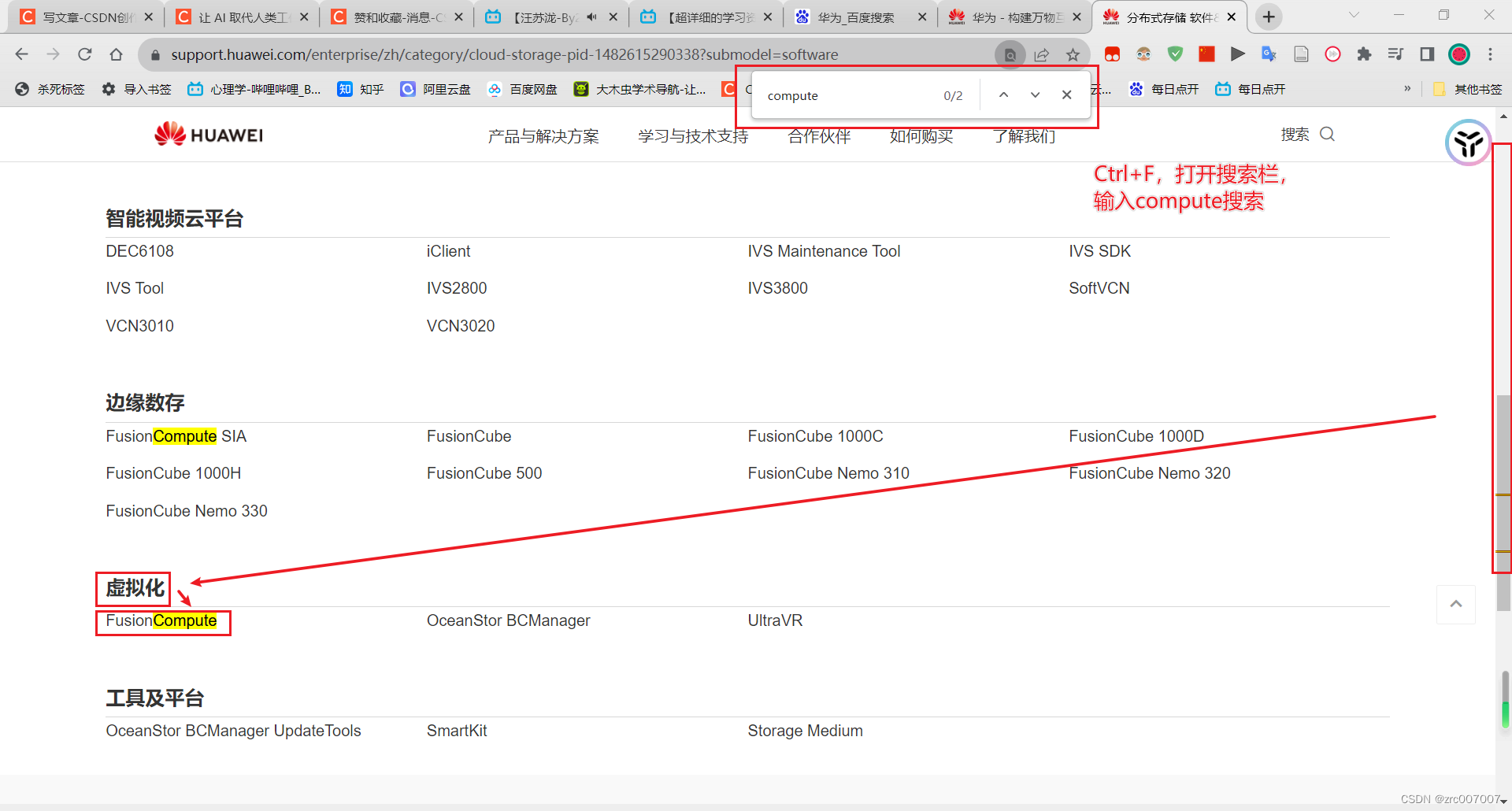The image size is (1512, 811).
Task: Open the OceanStor BCManager UpdateTools link
Action: click(x=233, y=731)
